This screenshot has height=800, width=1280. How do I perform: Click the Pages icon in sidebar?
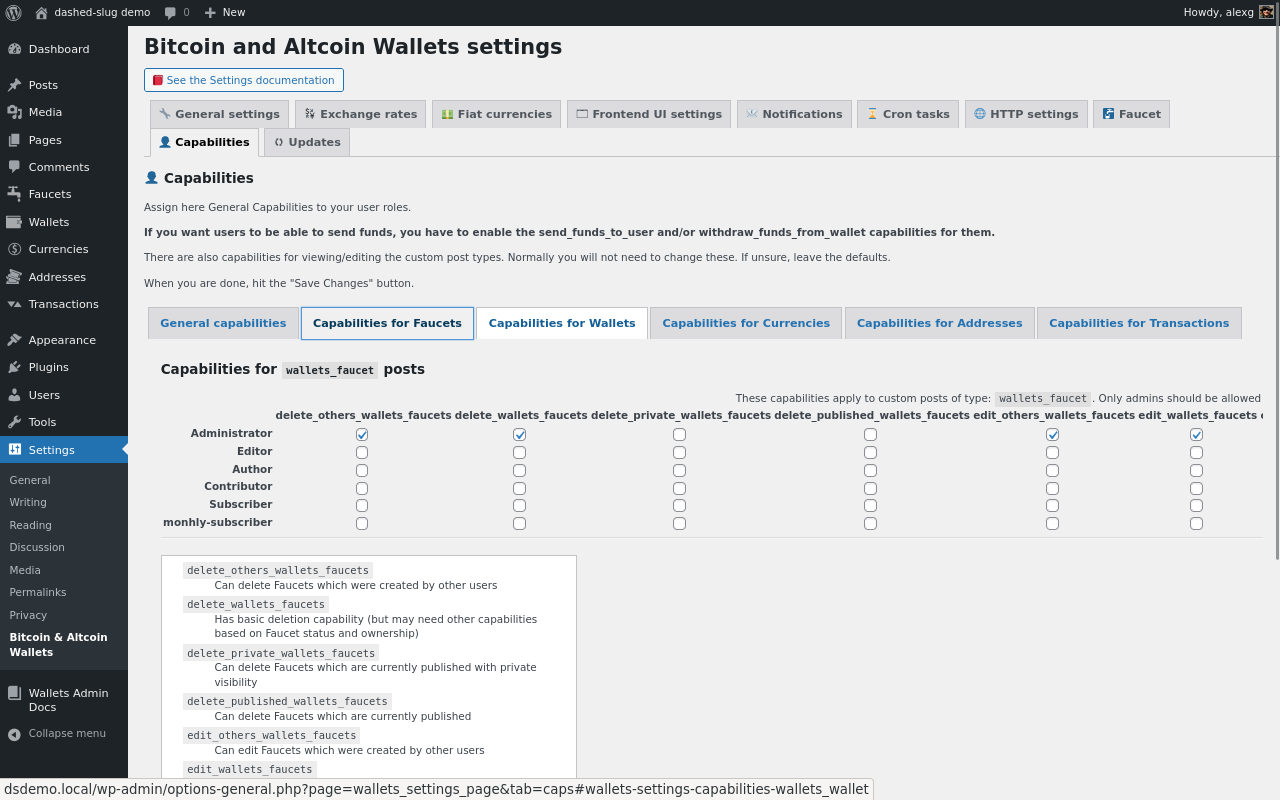14,140
